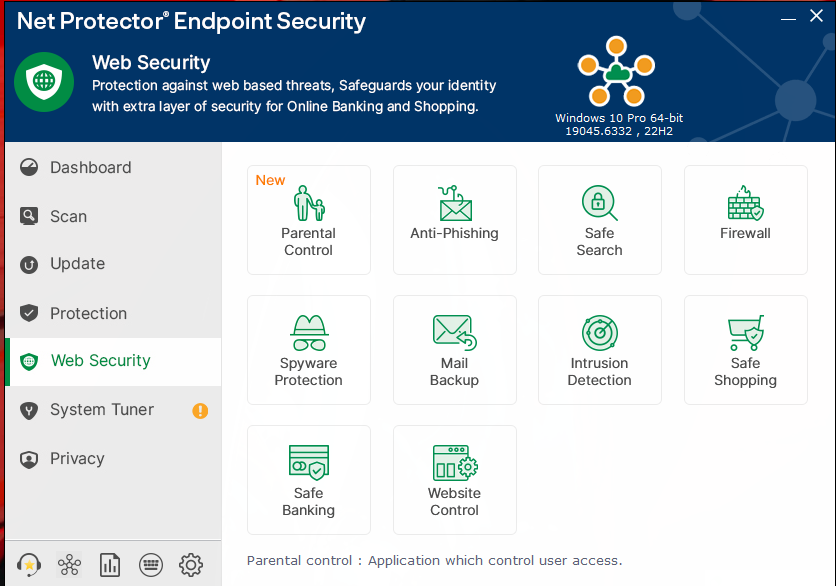Open Intrusion Detection
The width and height of the screenshot is (836, 586).
point(599,349)
